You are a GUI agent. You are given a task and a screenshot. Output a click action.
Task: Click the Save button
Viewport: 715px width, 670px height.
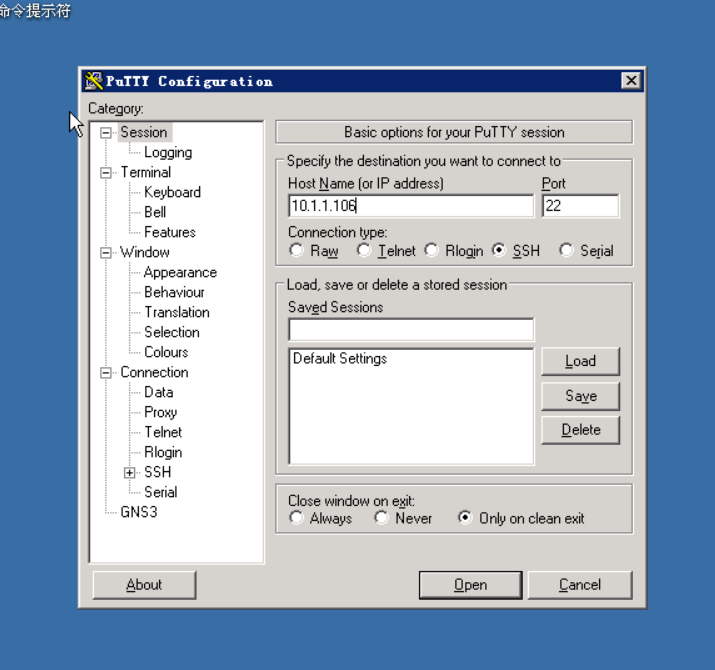pyautogui.click(x=580, y=396)
